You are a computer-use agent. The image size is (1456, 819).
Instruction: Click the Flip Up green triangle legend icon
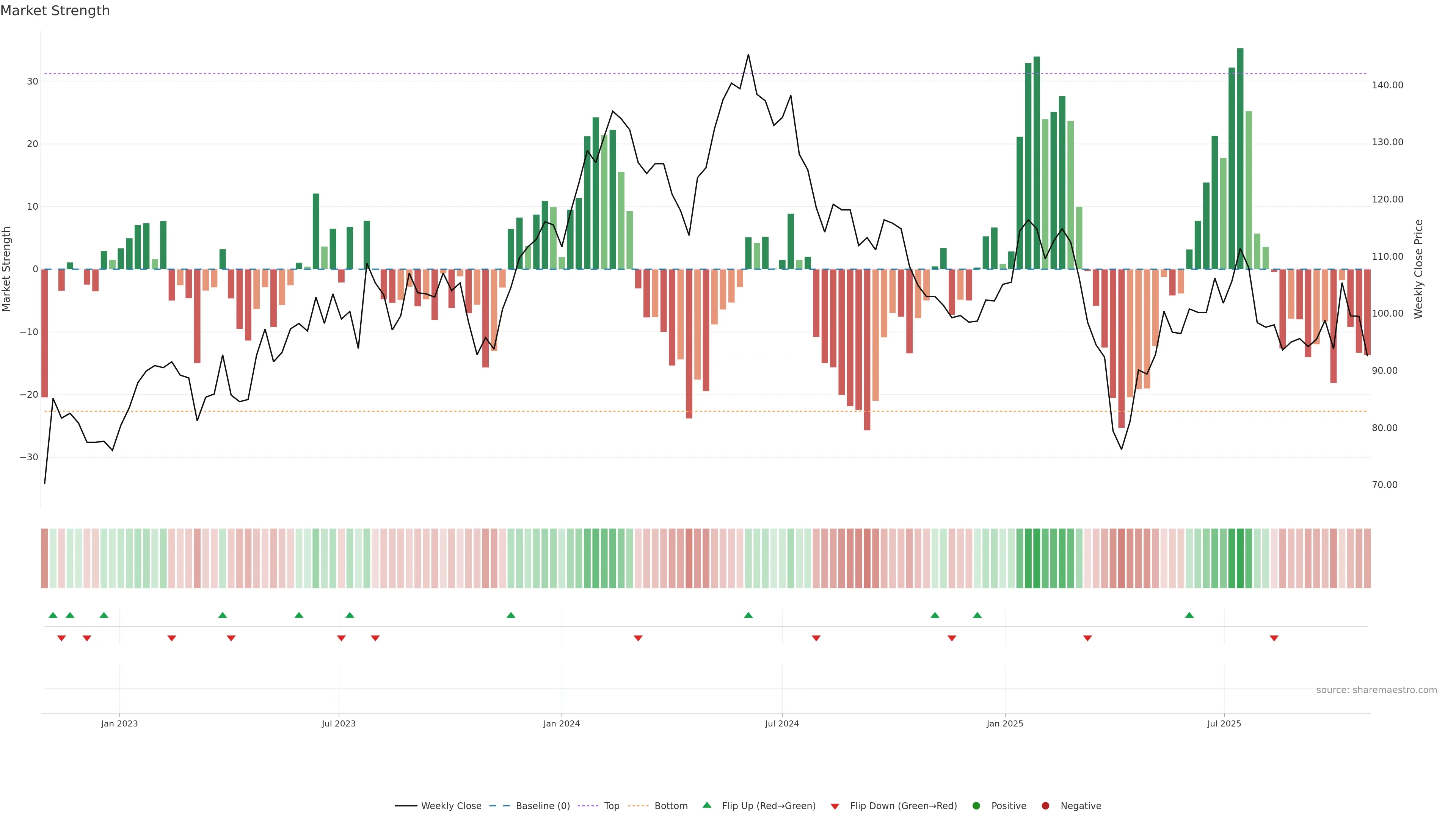click(x=706, y=805)
